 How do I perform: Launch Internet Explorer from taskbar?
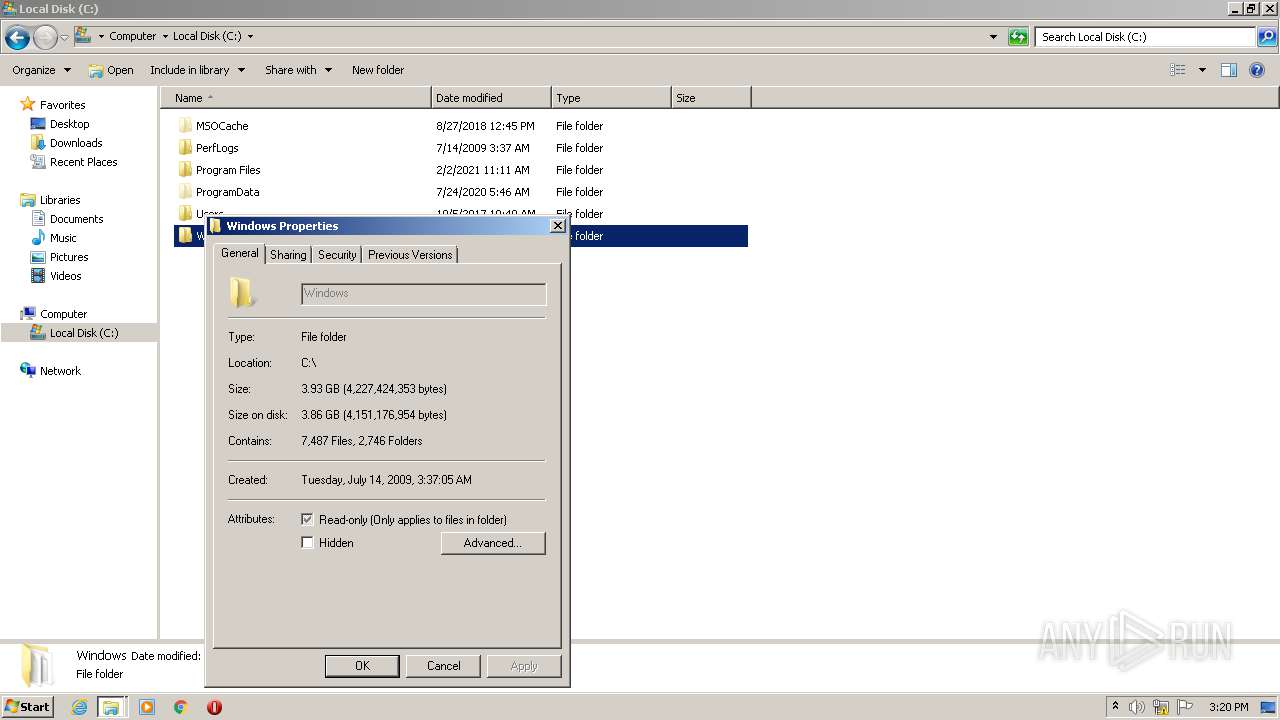click(x=80, y=707)
